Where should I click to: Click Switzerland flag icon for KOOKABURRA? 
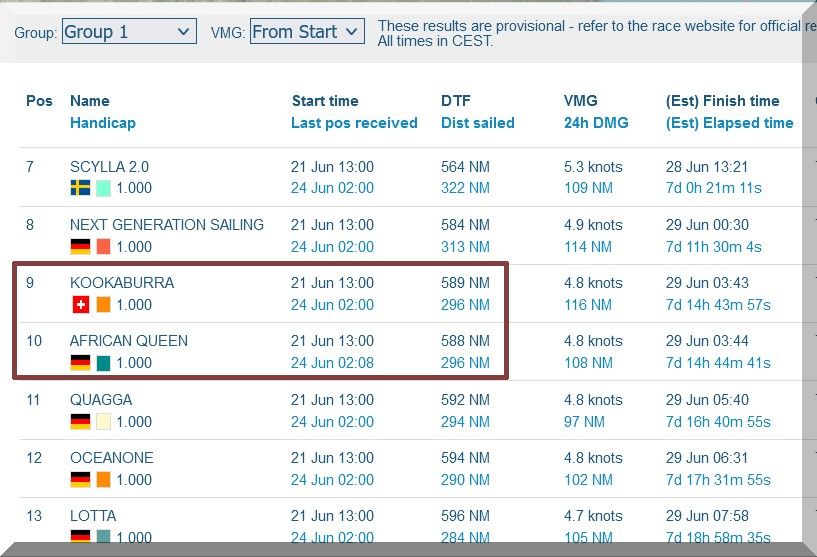[80, 305]
